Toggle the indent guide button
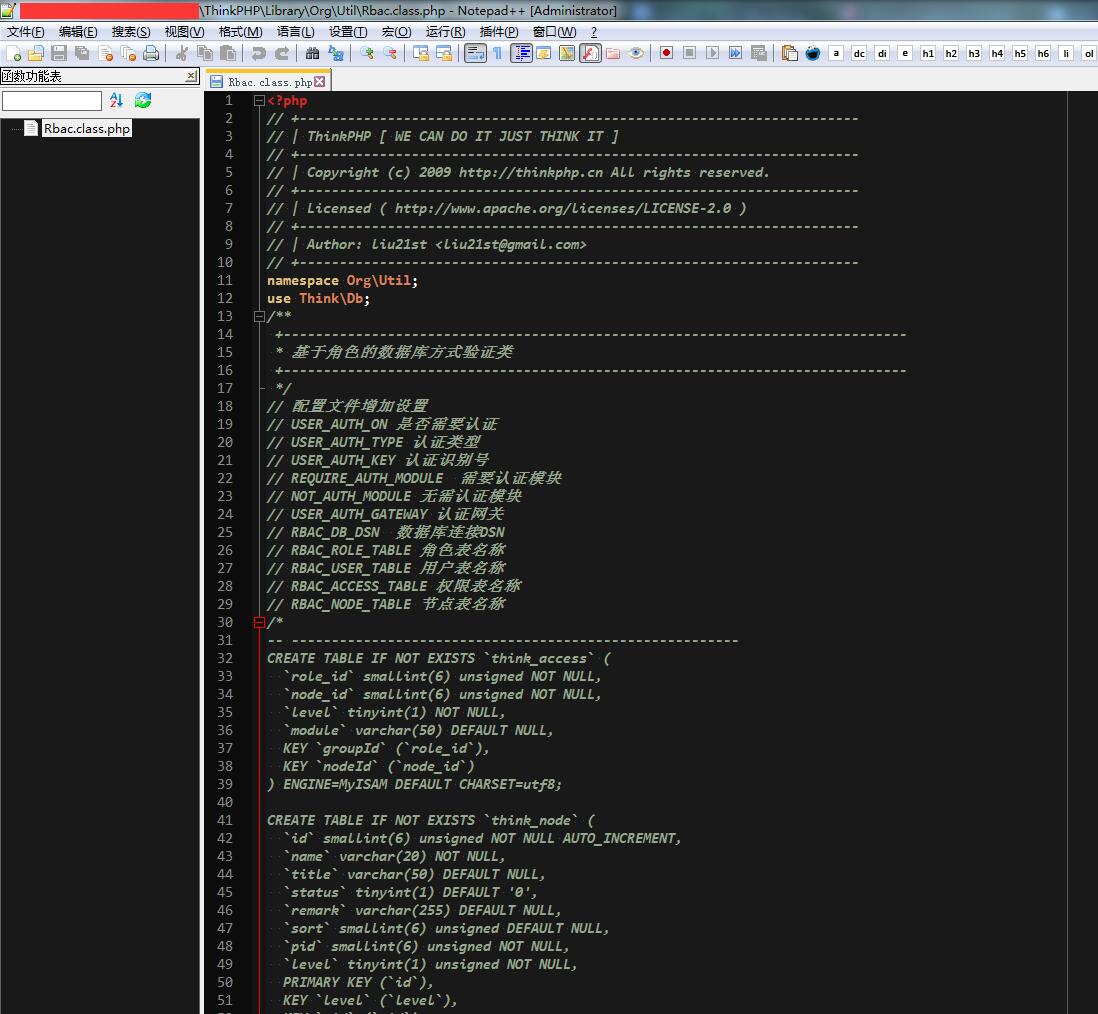This screenshot has width=1098, height=1014. pyautogui.click(x=522, y=53)
